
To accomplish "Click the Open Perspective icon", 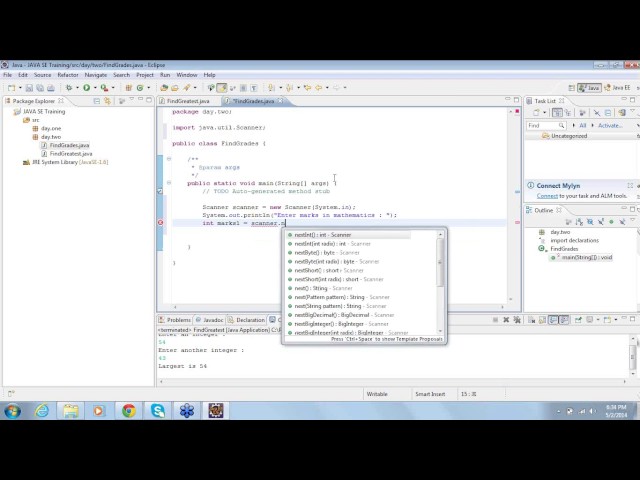I will pos(571,88).
